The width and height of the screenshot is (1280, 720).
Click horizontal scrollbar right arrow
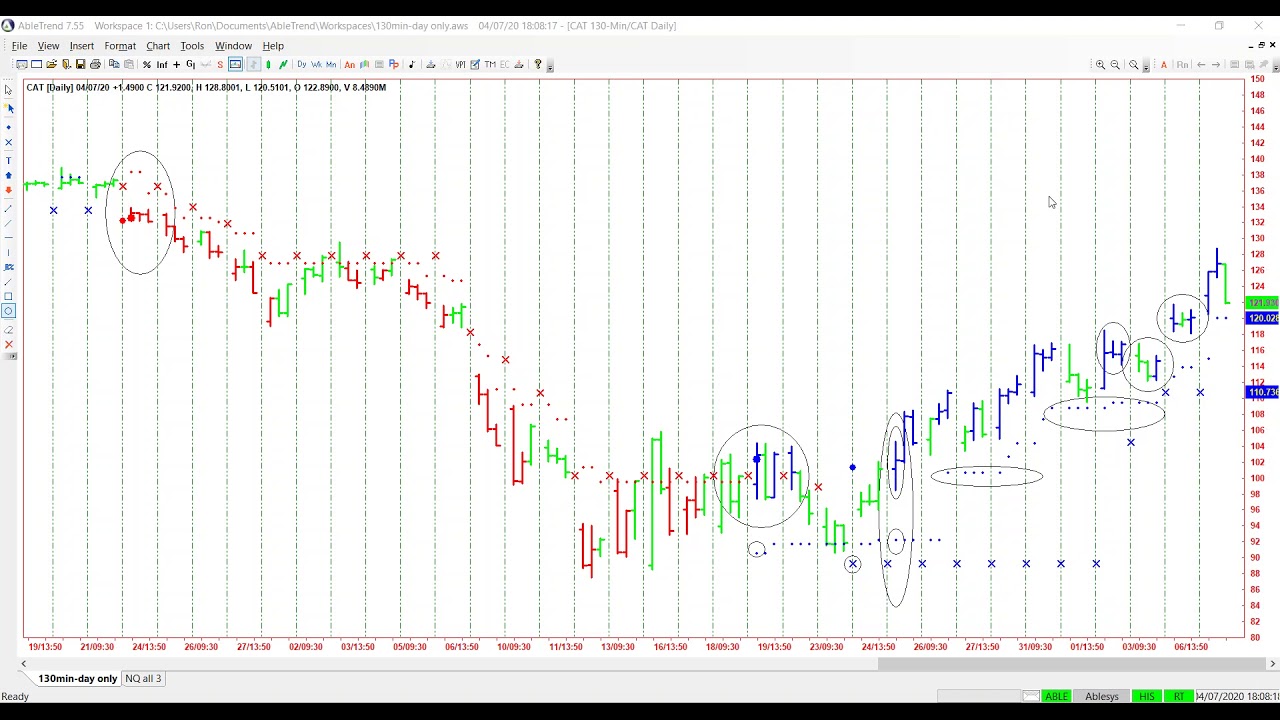pyautogui.click(x=1272, y=663)
